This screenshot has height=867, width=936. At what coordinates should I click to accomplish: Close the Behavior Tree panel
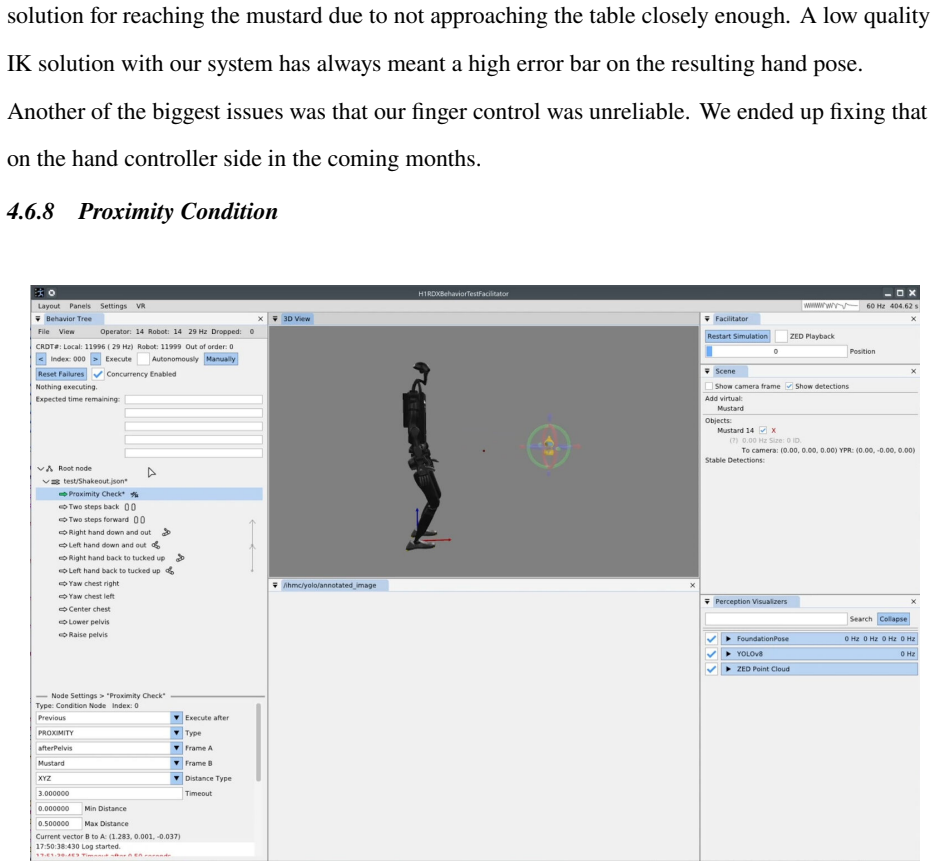(260, 319)
